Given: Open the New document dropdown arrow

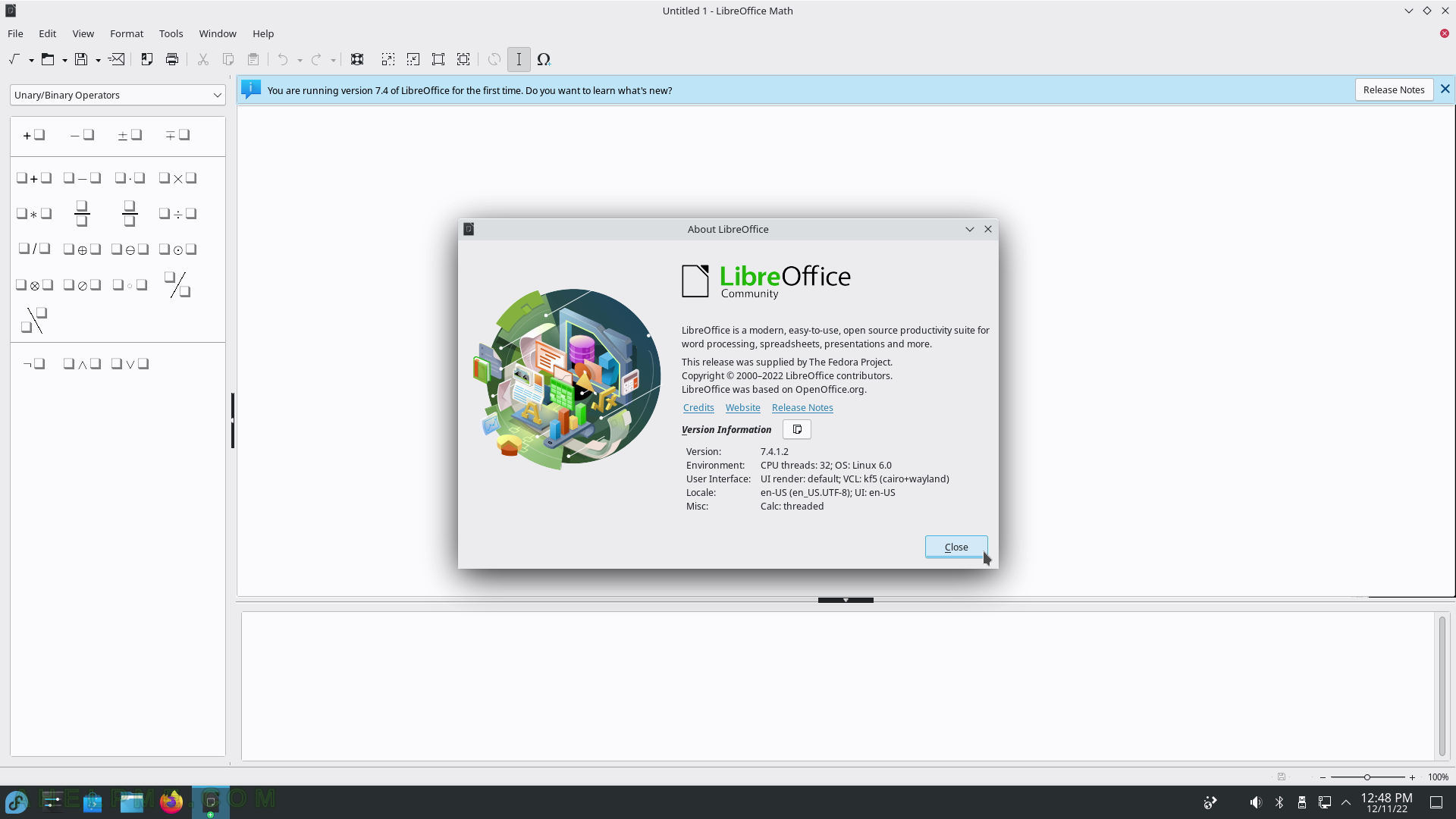Looking at the screenshot, I should [x=31, y=60].
